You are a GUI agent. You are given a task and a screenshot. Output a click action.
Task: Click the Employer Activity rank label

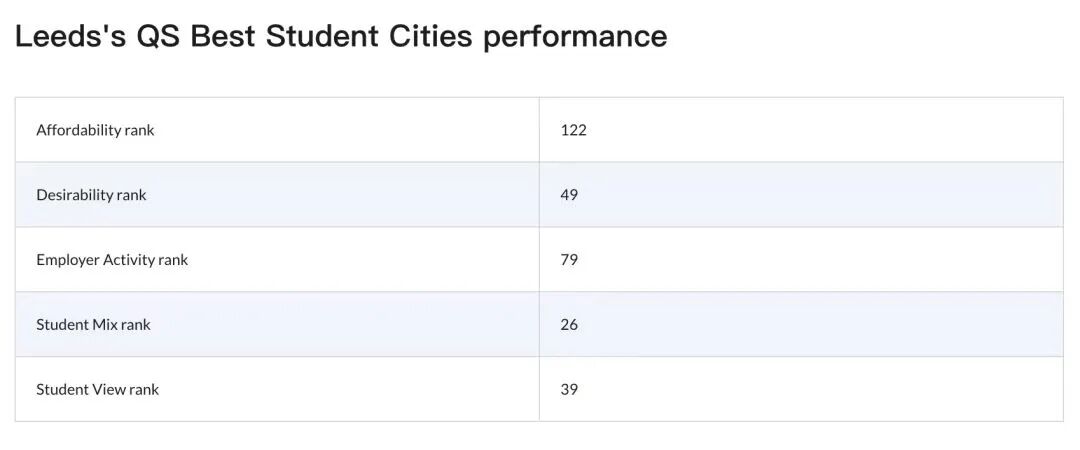(x=112, y=260)
